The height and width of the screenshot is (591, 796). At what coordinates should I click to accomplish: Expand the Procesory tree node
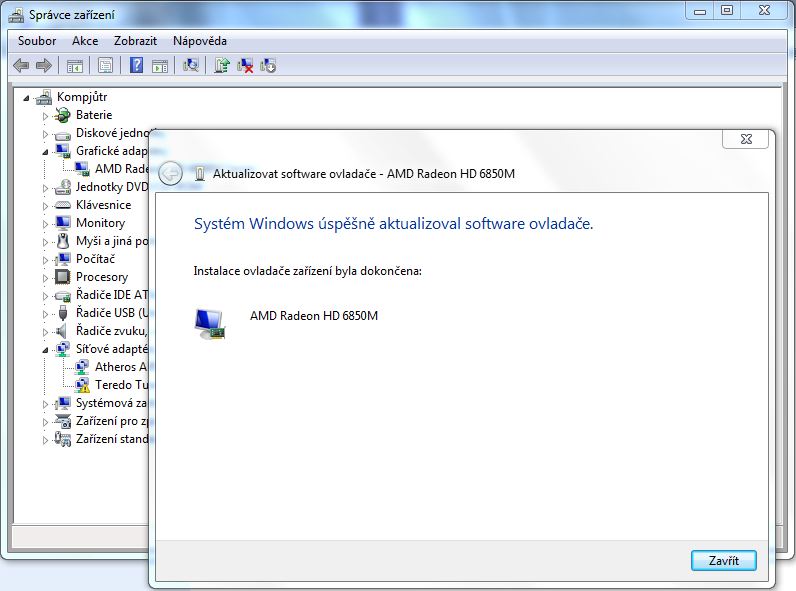click(45, 277)
